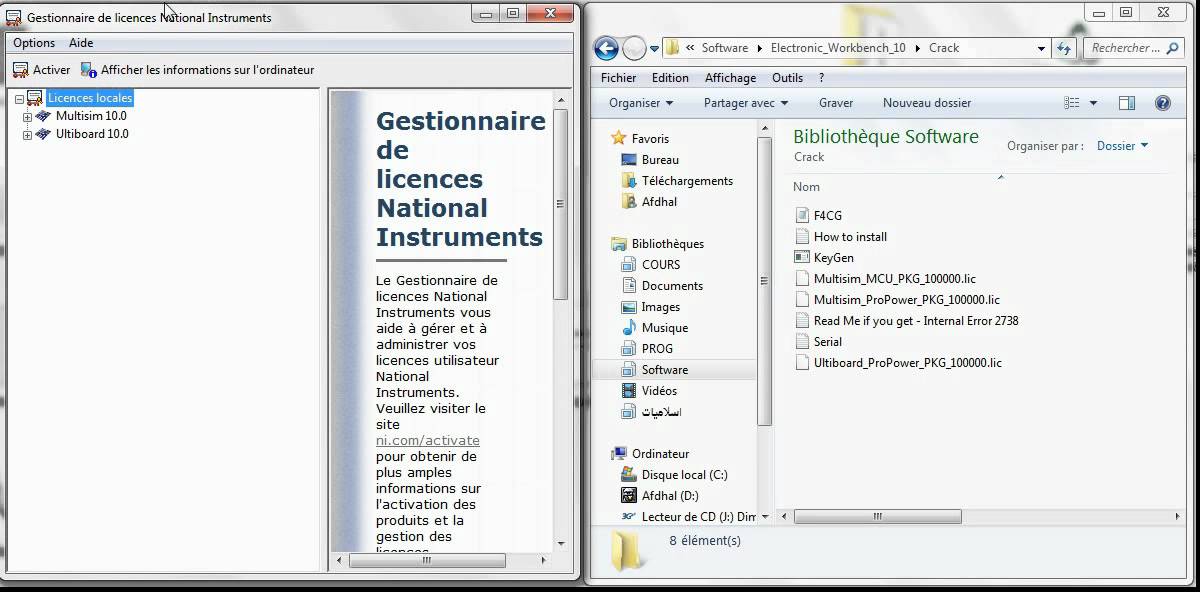
Task: Open the Affichage menu in Explorer
Action: [x=730, y=78]
